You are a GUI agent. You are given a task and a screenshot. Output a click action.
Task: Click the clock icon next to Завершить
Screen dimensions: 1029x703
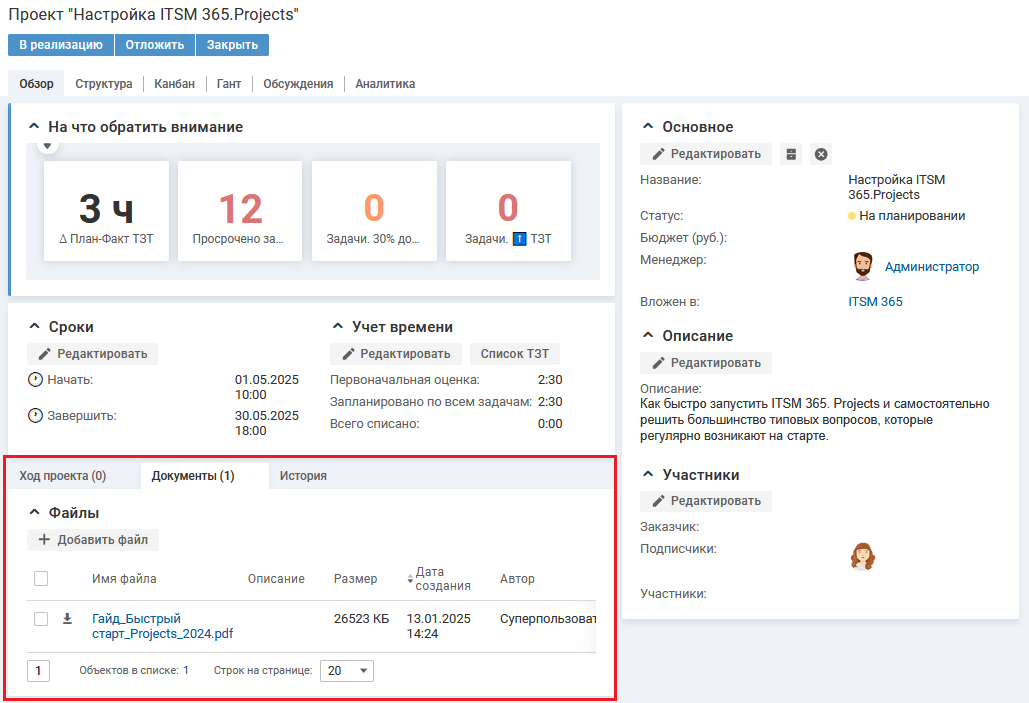(x=36, y=415)
